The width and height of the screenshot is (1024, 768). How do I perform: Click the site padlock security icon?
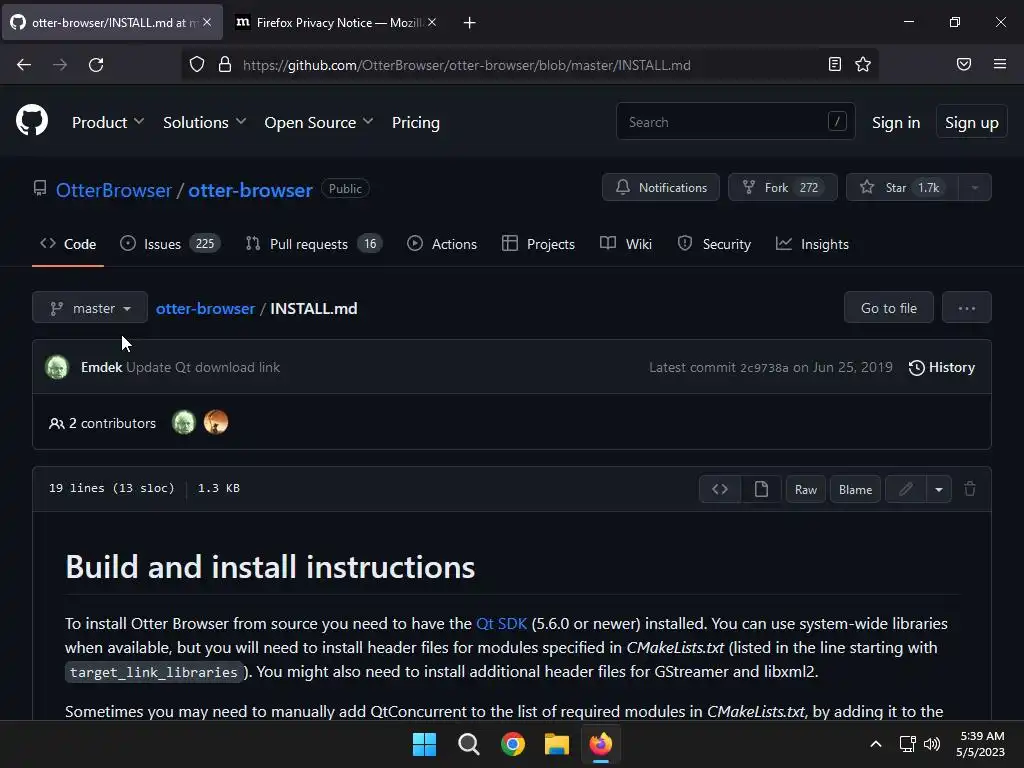click(x=225, y=65)
